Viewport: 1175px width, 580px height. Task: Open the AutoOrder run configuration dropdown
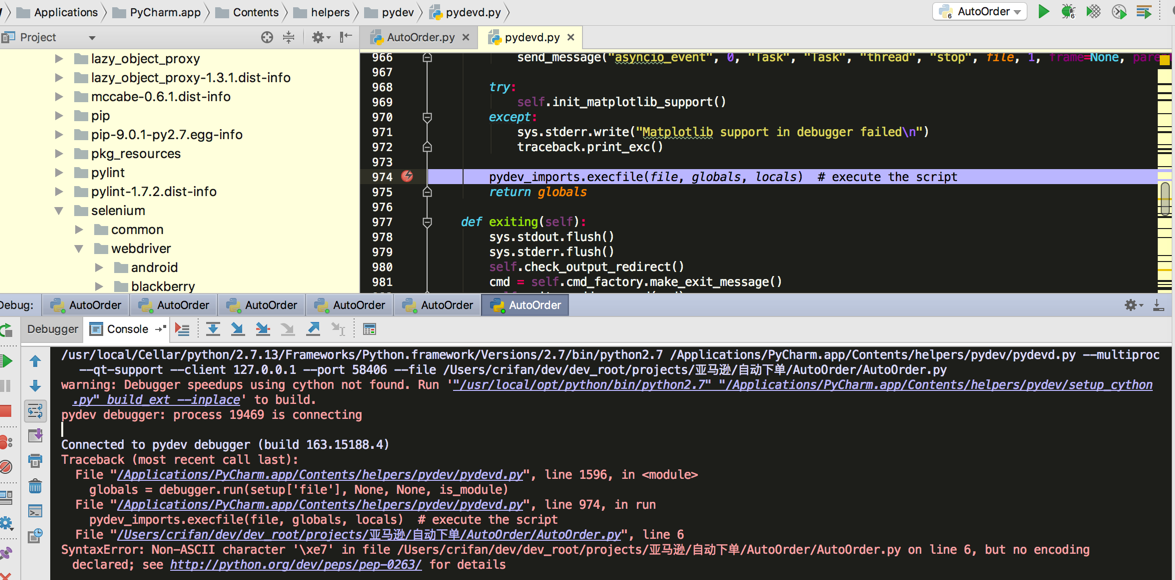point(980,12)
